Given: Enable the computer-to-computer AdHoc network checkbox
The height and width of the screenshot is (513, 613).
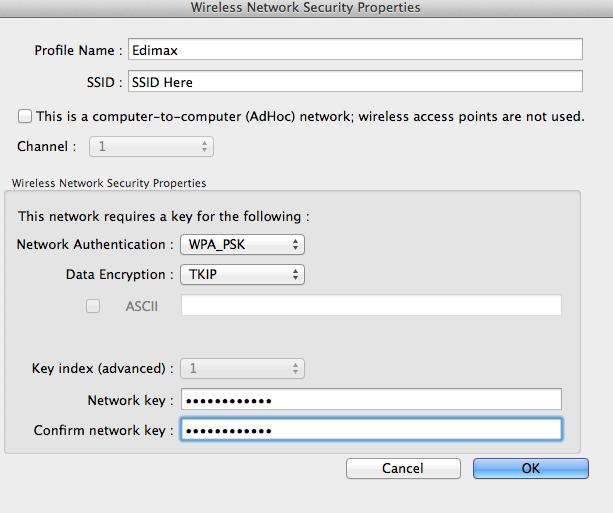Looking at the screenshot, I should (x=25, y=116).
